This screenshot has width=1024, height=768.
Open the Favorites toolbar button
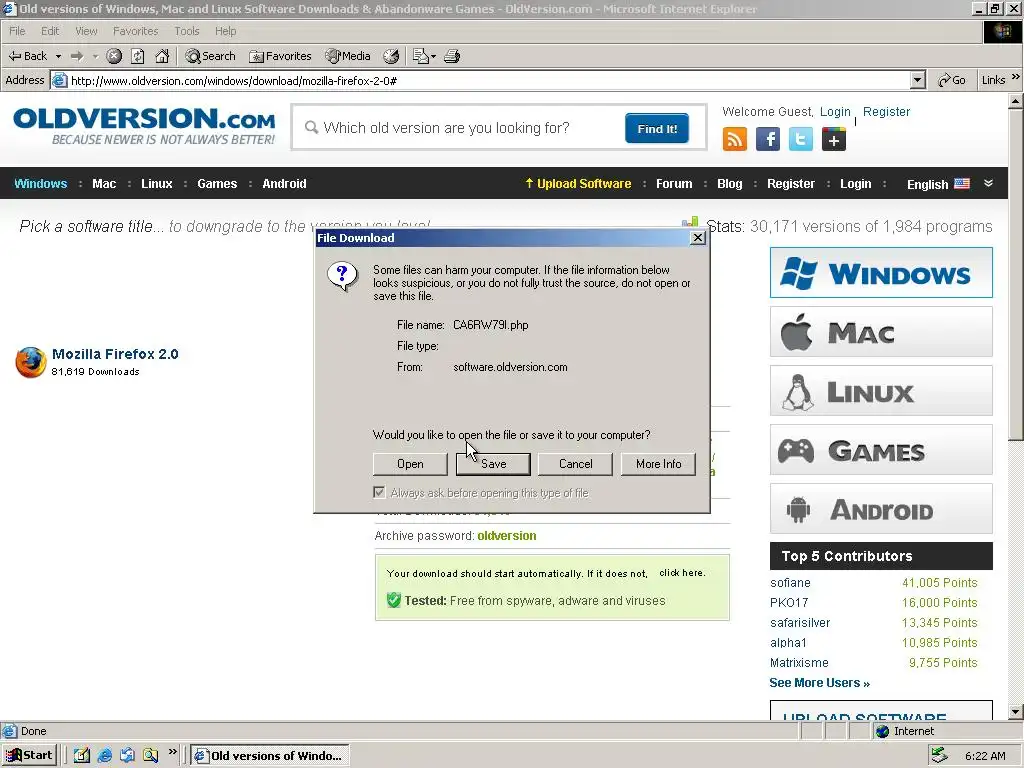pos(280,56)
